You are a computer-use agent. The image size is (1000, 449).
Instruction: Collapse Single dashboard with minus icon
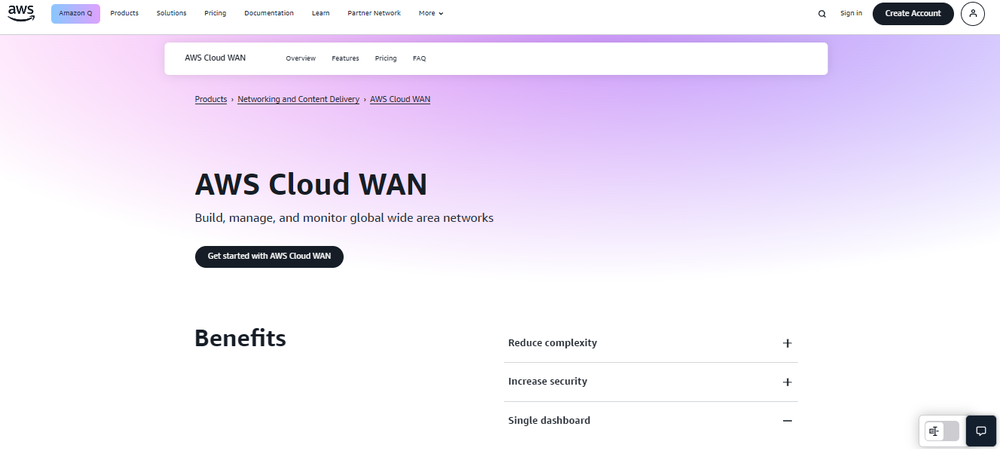point(787,421)
